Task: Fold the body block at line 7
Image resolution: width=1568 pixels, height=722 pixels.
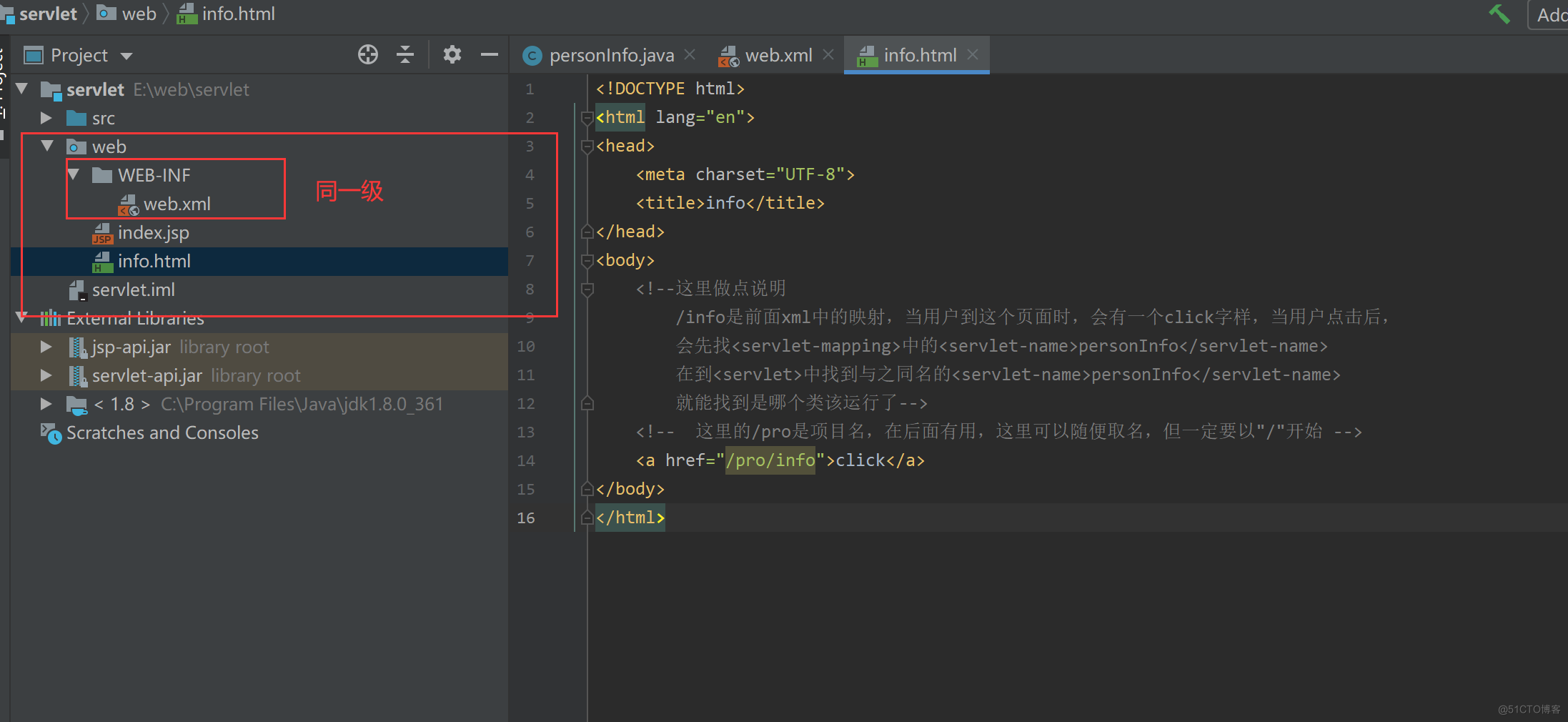Action: (x=587, y=260)
